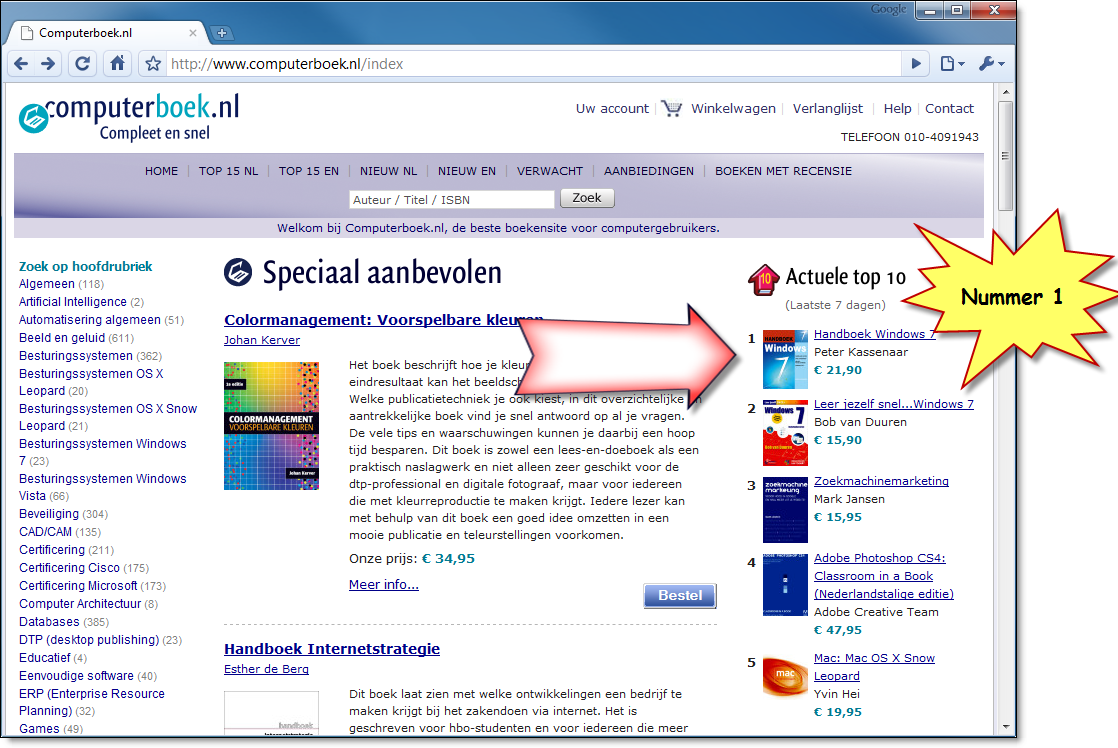The width and height of the screenshot is (1118, 748).
Task: Open the home page via house icon
Action: pos(118,64)
